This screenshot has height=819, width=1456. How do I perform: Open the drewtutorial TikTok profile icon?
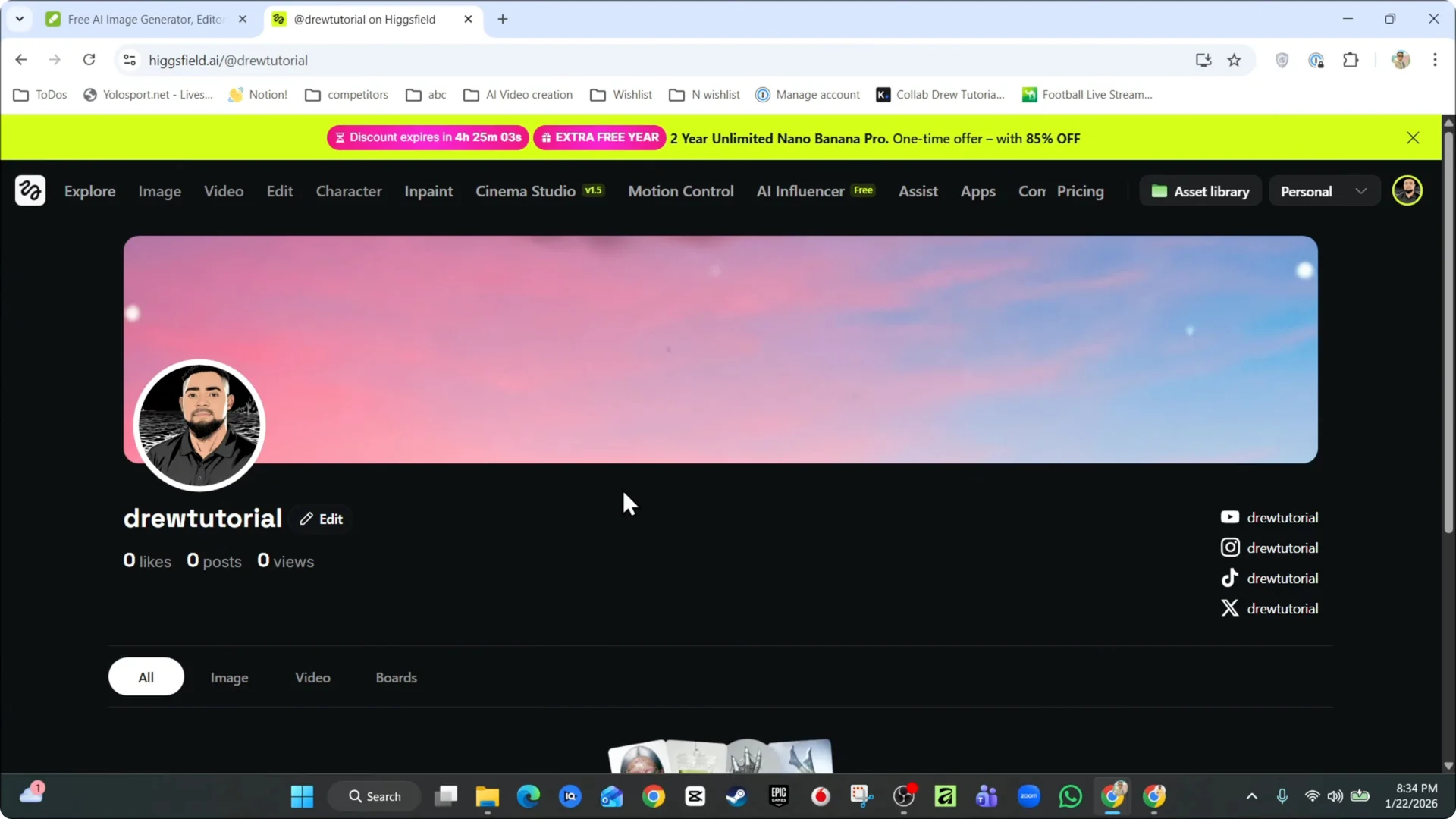(x=1230, y=577)
